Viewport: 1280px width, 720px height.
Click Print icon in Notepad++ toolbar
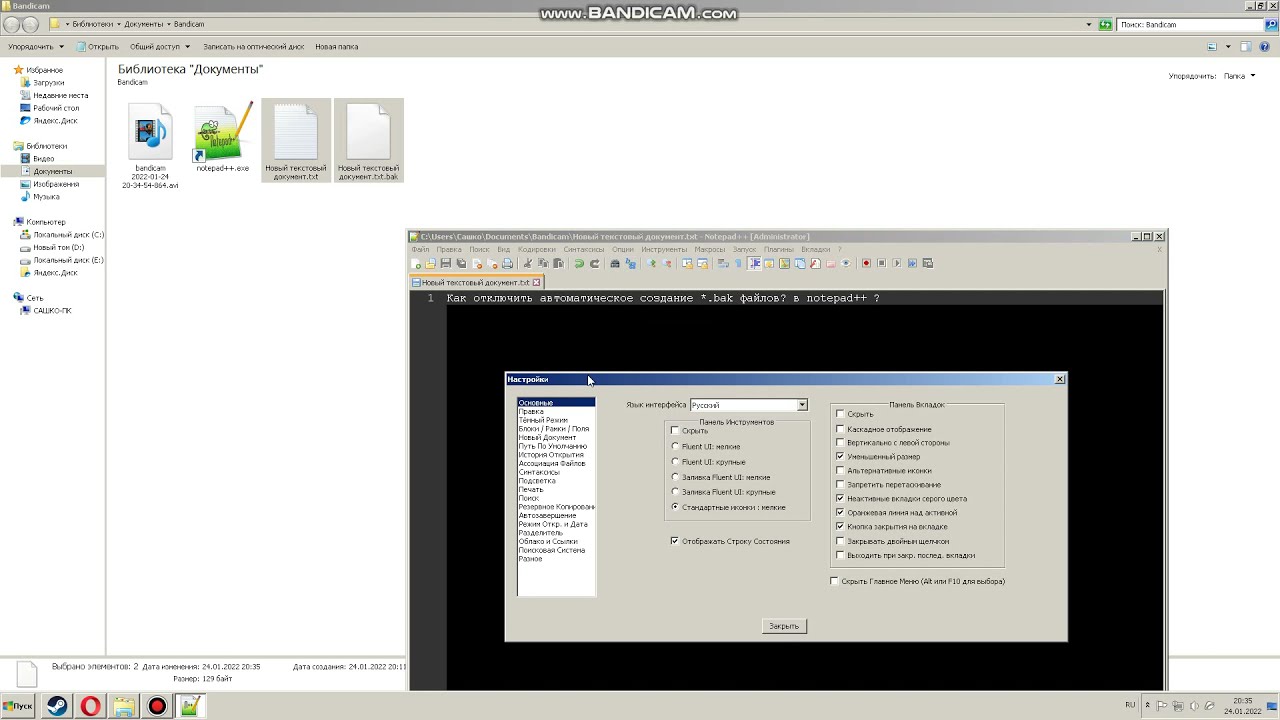coord(507,263)
